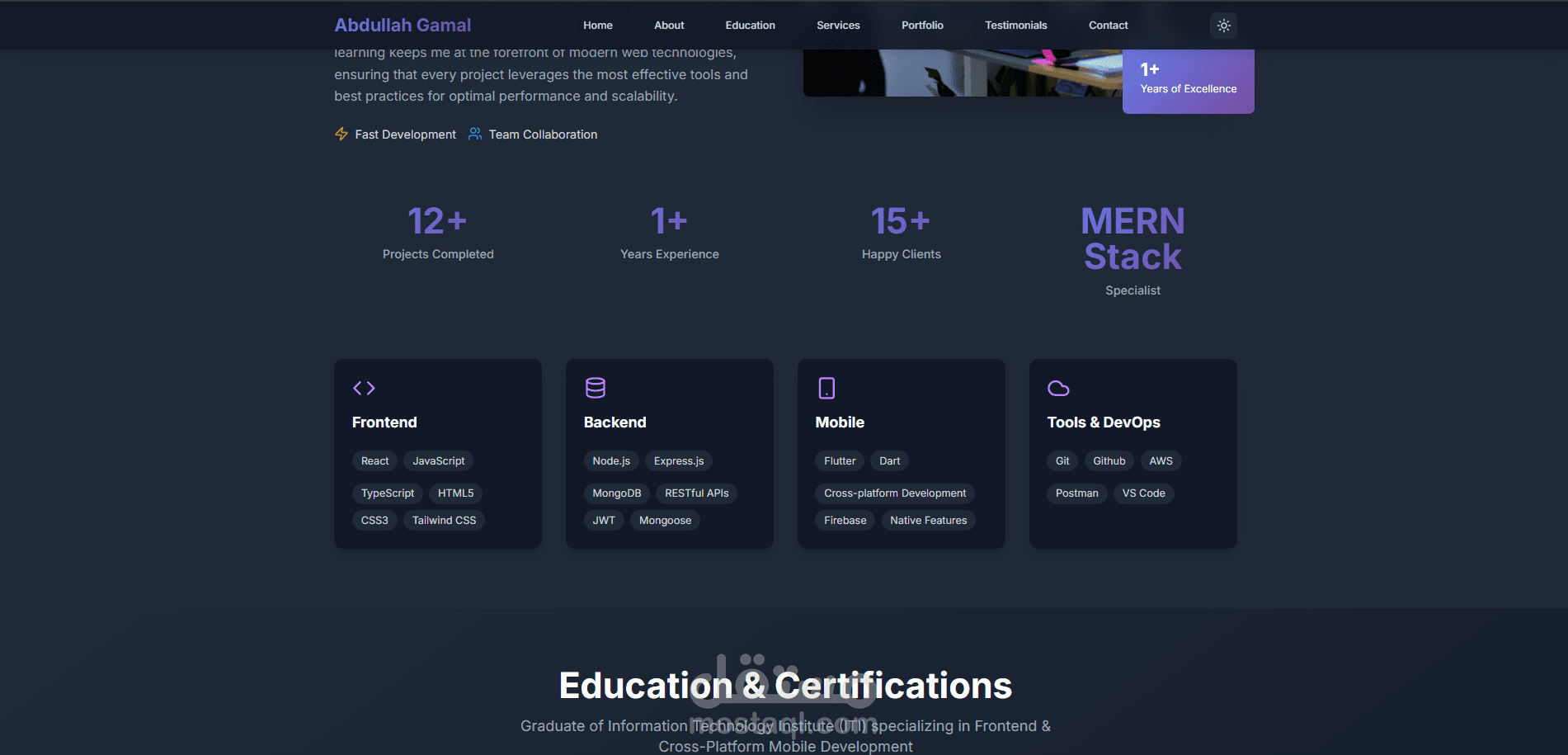Click the Express.js skill tag
Viewport: 1568px width, 755px height.
click(x=679, y=461)
